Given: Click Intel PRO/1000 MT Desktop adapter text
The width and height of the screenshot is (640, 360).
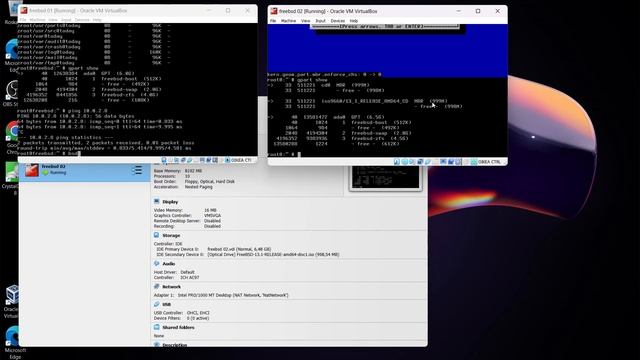Looking at the screenshot, I should tap(233, 295).
